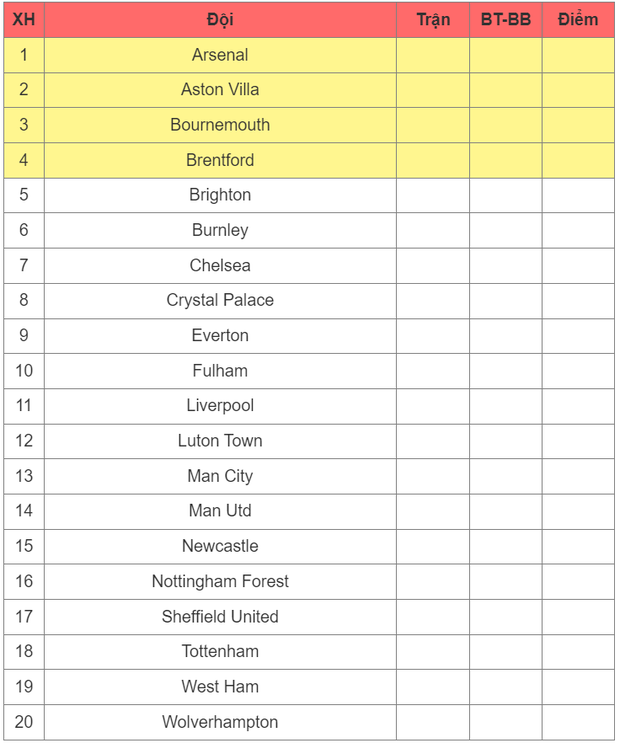The height and width of the screenshot is (743, 620).
Task: Select the Aston Villa row
Action: pos(220,90)
